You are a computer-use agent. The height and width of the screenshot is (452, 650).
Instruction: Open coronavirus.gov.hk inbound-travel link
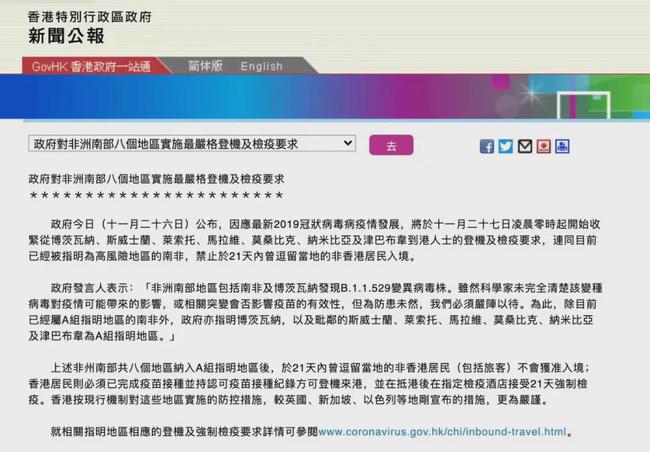442,432
